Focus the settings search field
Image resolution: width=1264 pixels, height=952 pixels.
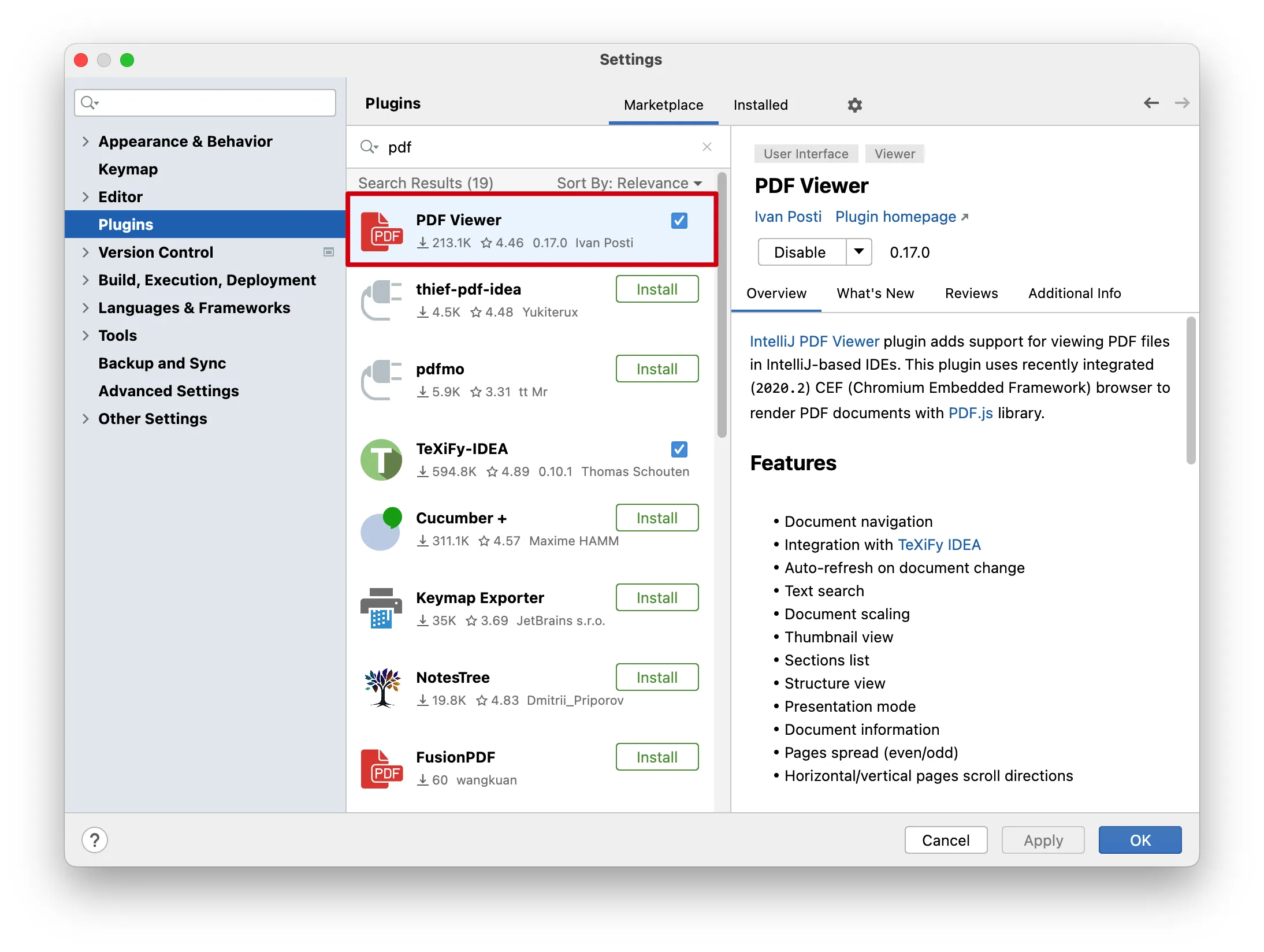205,103
